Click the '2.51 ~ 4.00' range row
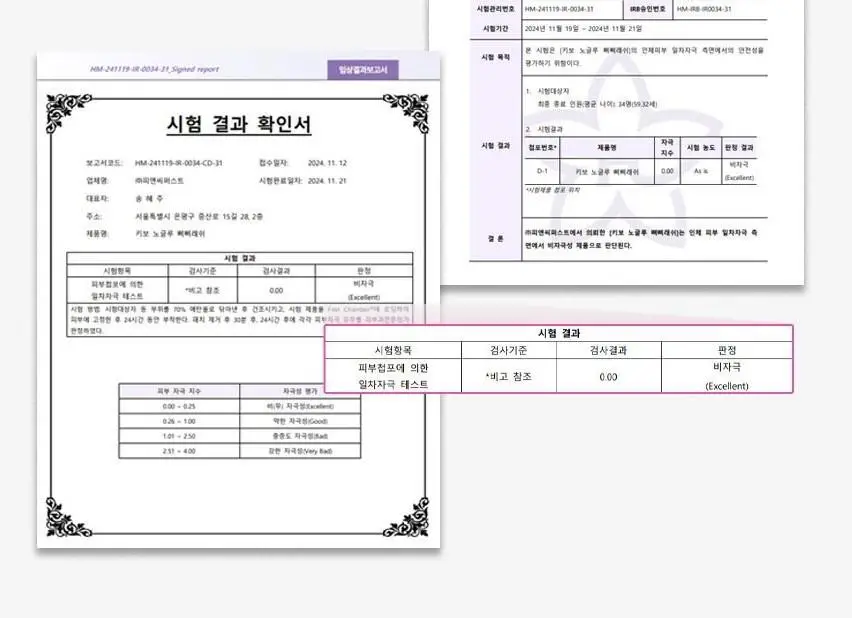 tap(179, 451)
